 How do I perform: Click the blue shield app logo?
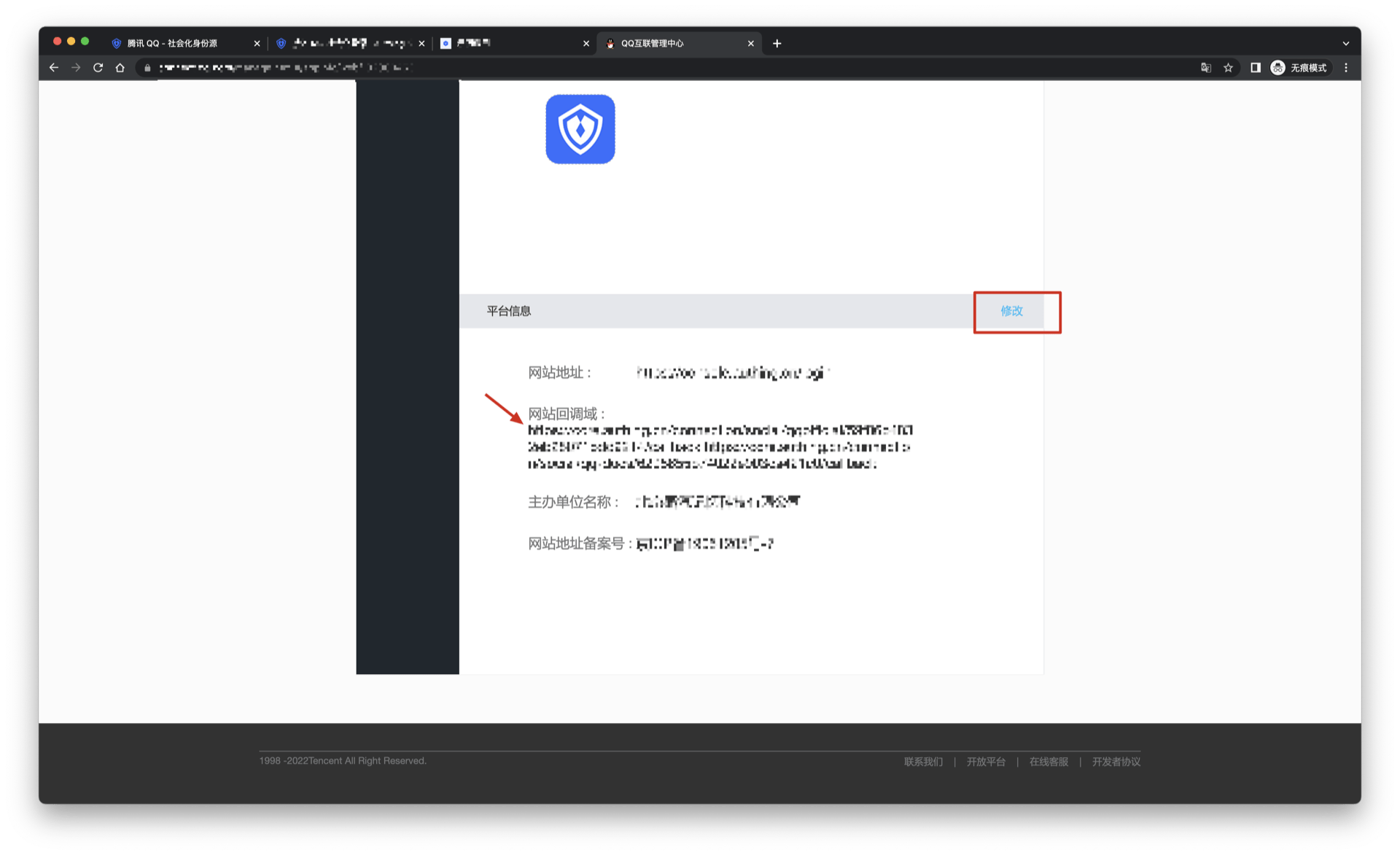[580, 129]
